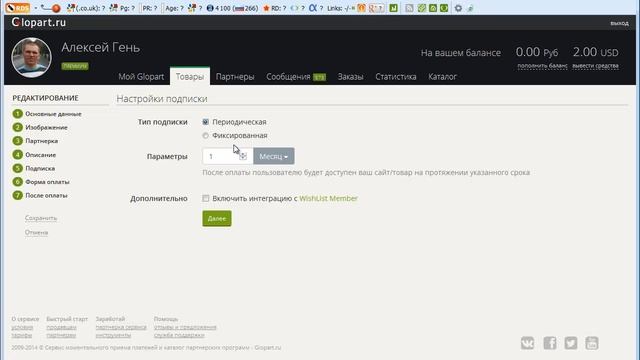Click the RD star icon in toolbar

(x=266, y=8)
